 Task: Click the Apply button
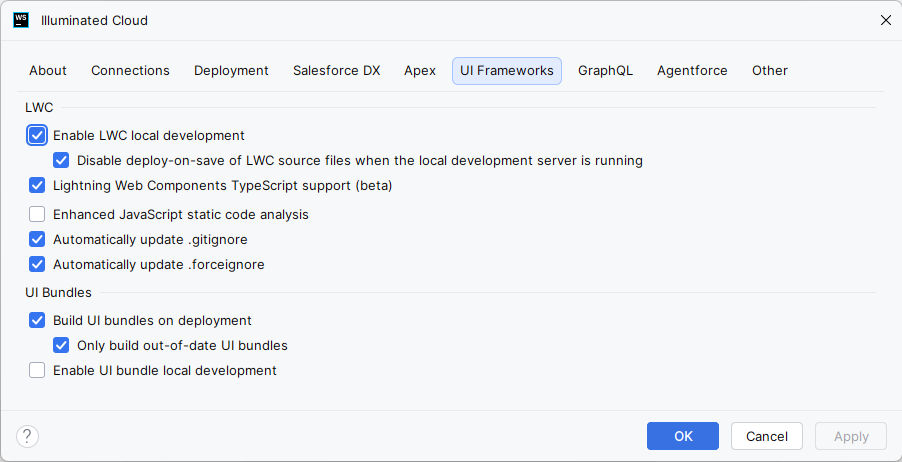coord(851,436)
